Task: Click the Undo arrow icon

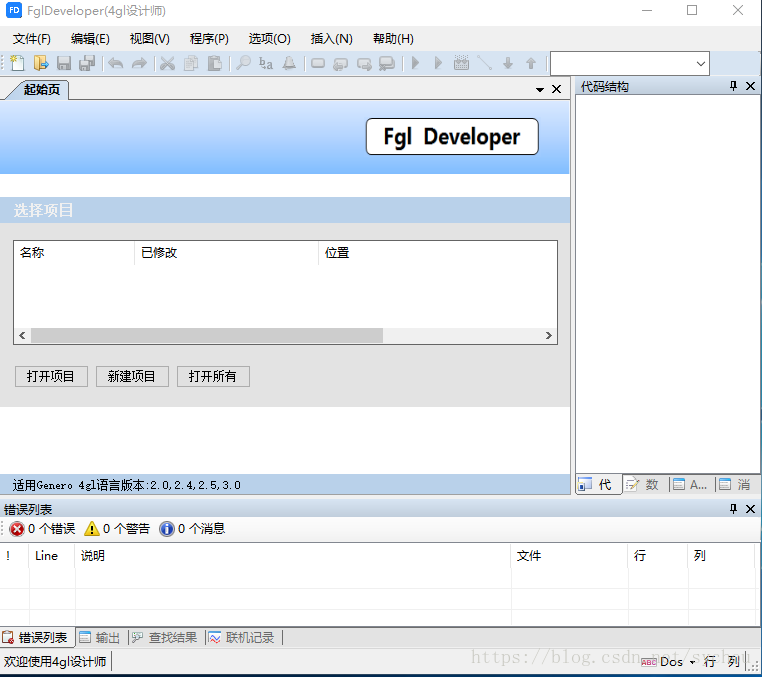Action: 116,63
